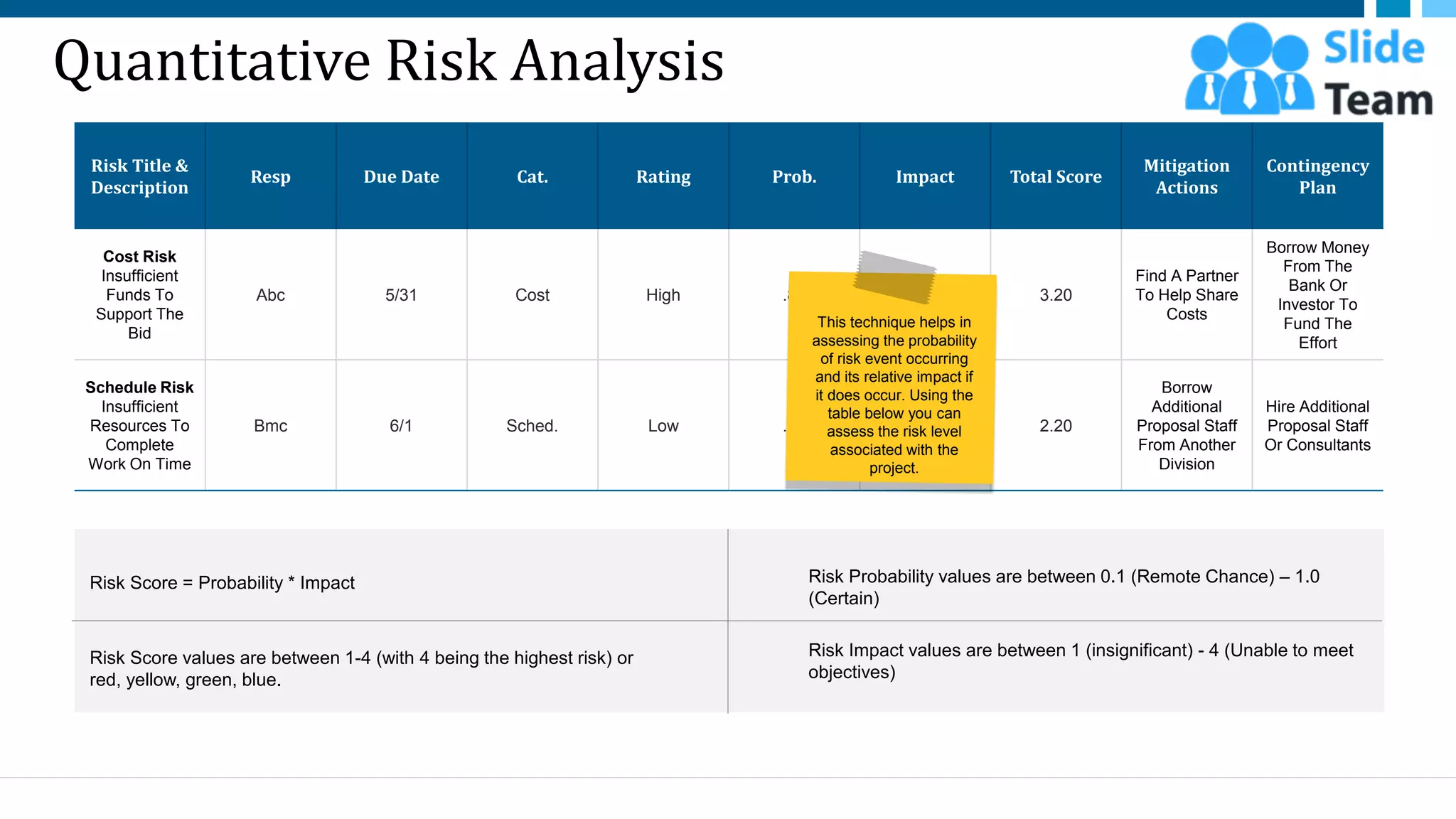This screenshot has height=819, width=1456.
Task: Click Borrow Money From The Bank contingency cell
Action: click(x=1317, y=294)
